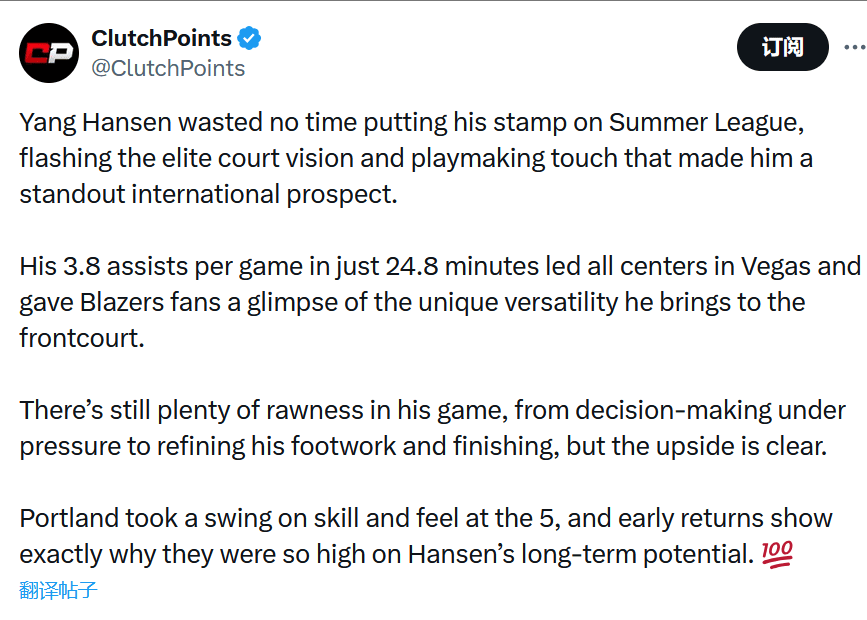This screenshot has width=867, height=620.
Task: Click the 订阅 subscribe button
Action: [x=782, y=47]
